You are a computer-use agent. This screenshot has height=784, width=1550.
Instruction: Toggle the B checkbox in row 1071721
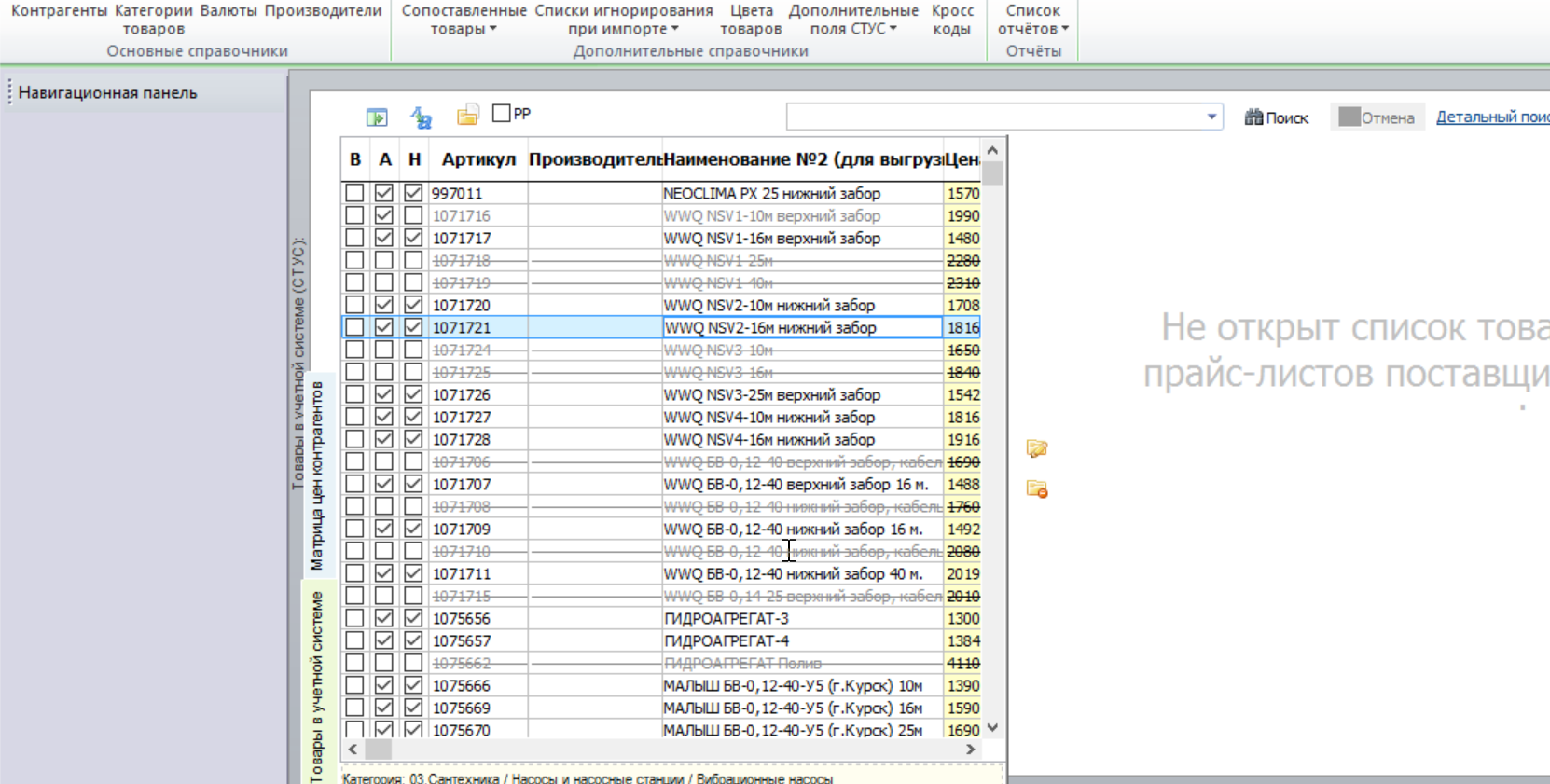354,327
